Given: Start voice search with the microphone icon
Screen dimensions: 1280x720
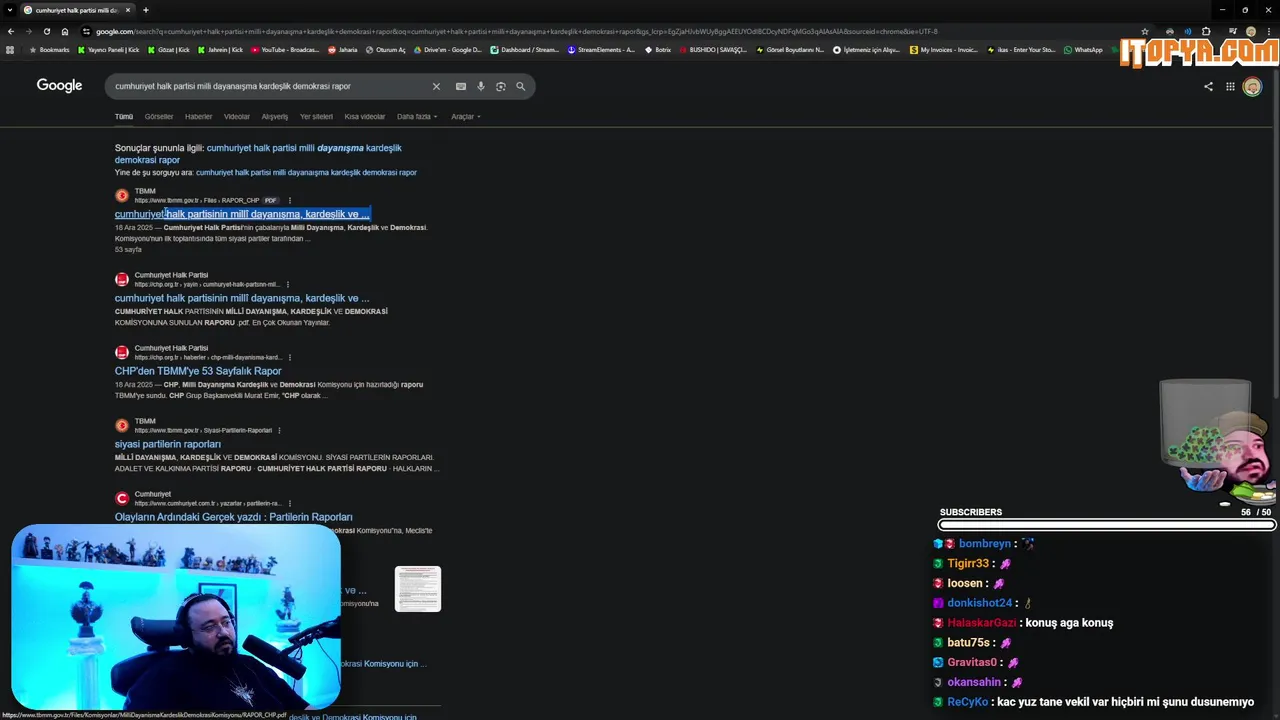Looking at the screenshot, I should pyautogui.click(x=481, y=86).
